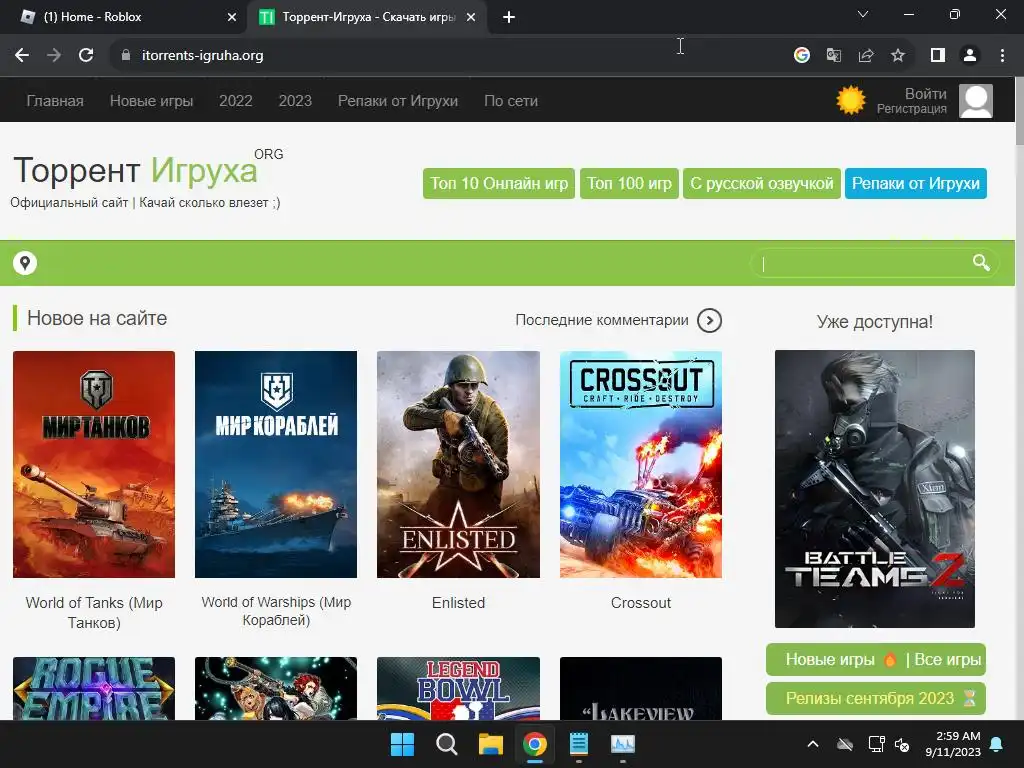Open the Rogue Empire thumbnail
Screen dimensions: 1024x768
pyautogui.click(x=94, y=688)
